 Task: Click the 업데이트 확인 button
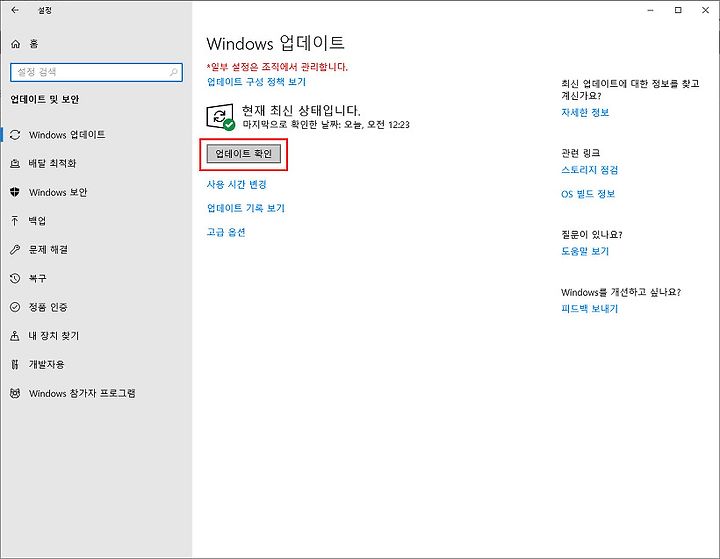(x=244, y=154)
